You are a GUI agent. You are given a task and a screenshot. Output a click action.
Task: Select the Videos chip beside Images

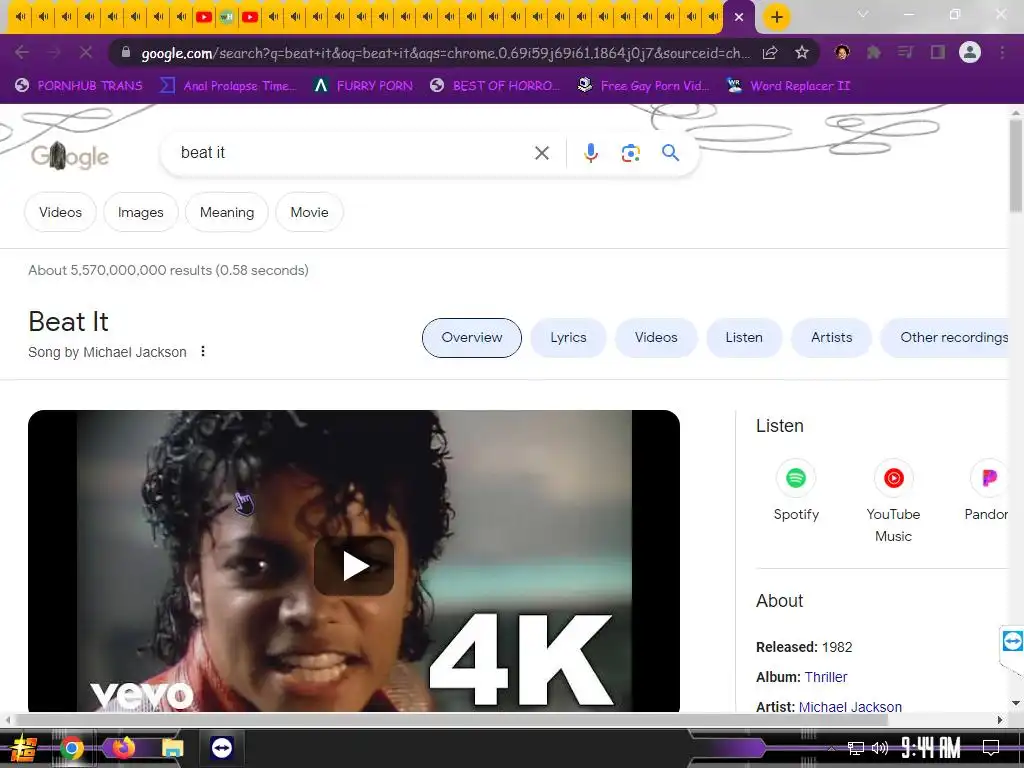tap(60, 212)
